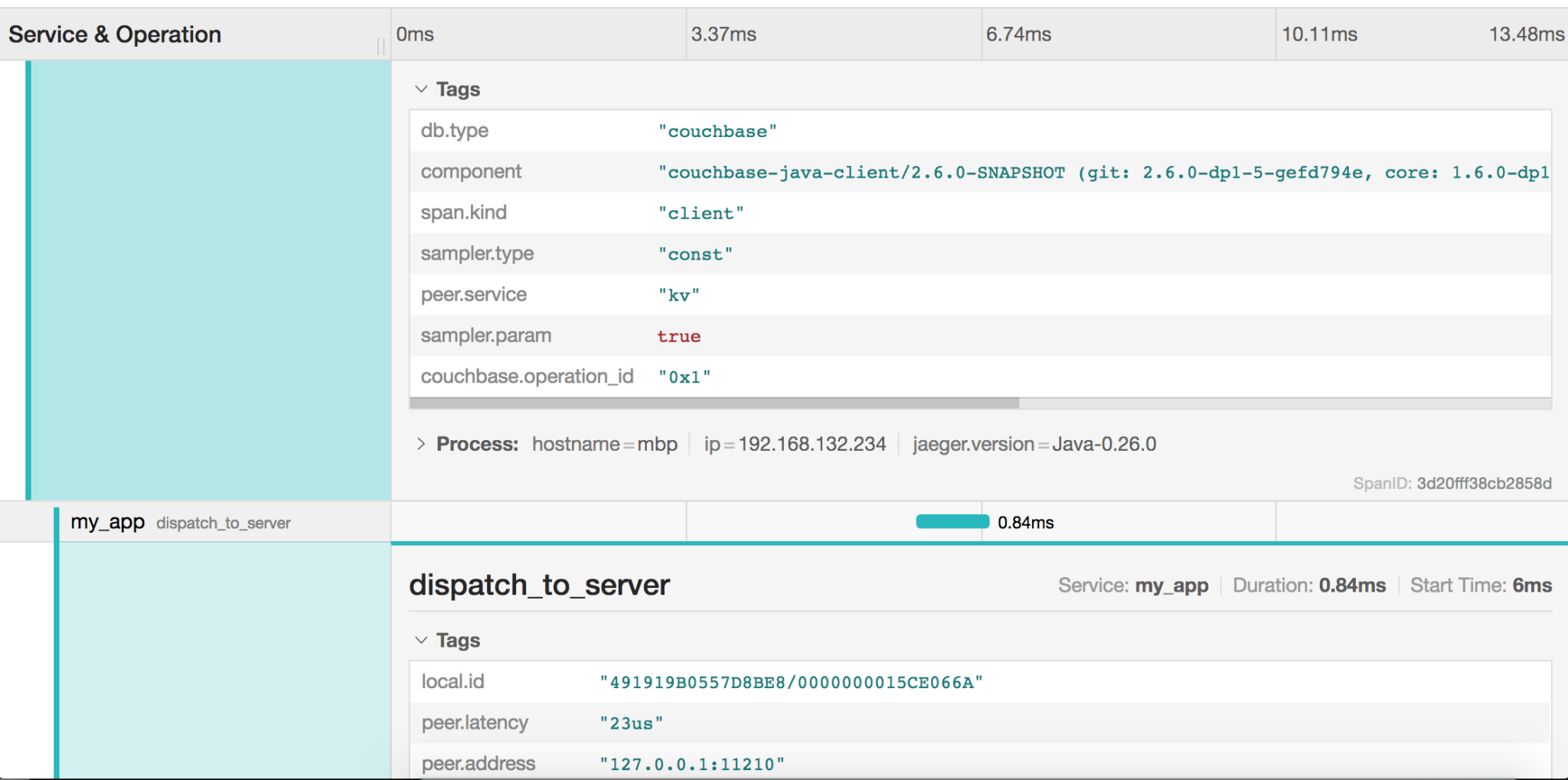Select the component couchbase-java-client tag value
The width and height of the screenshot is (1568, 780).
pyautogui.click(x=842, y=171)
